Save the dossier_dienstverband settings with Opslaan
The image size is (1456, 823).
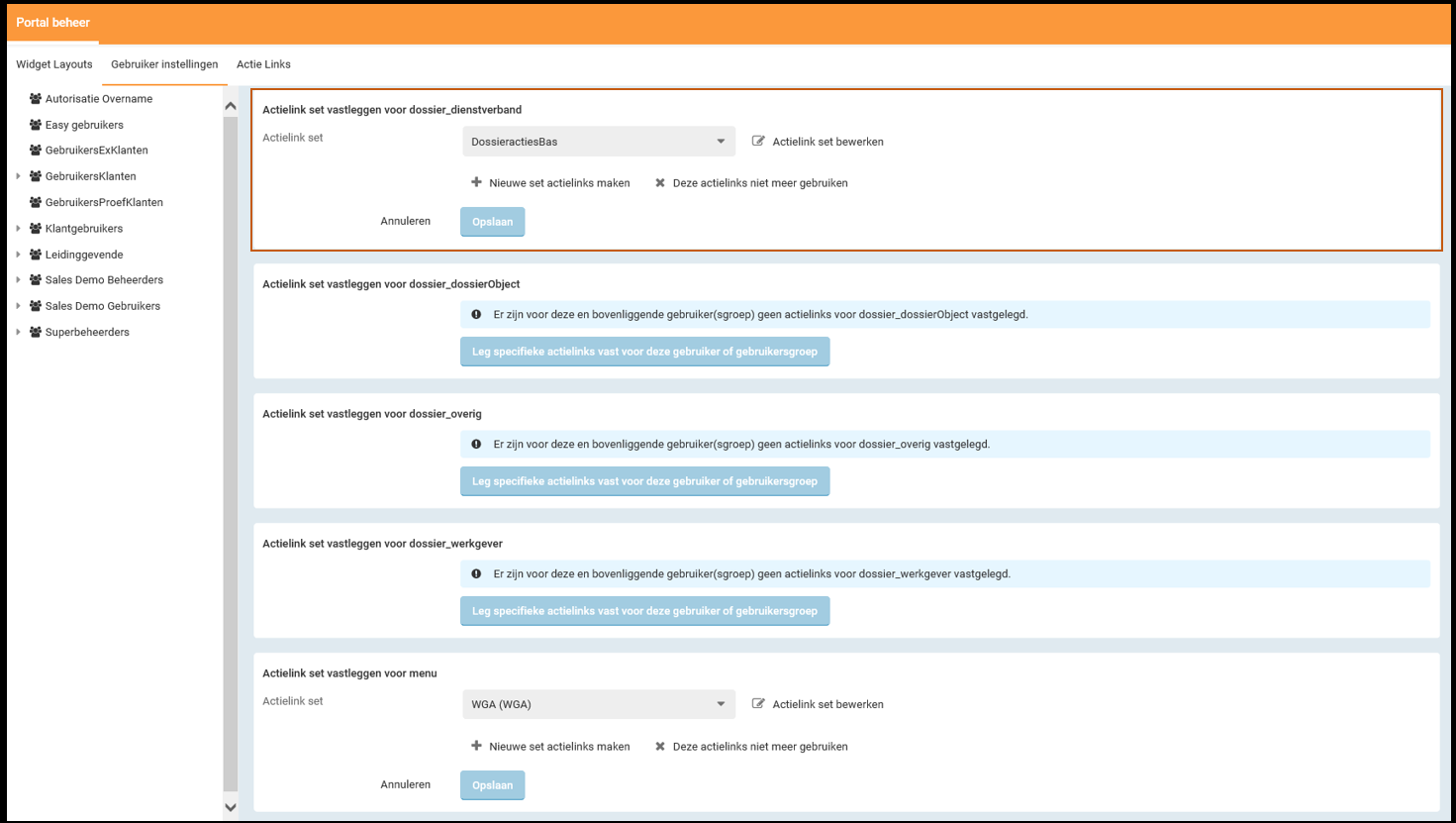coord(492,222)
